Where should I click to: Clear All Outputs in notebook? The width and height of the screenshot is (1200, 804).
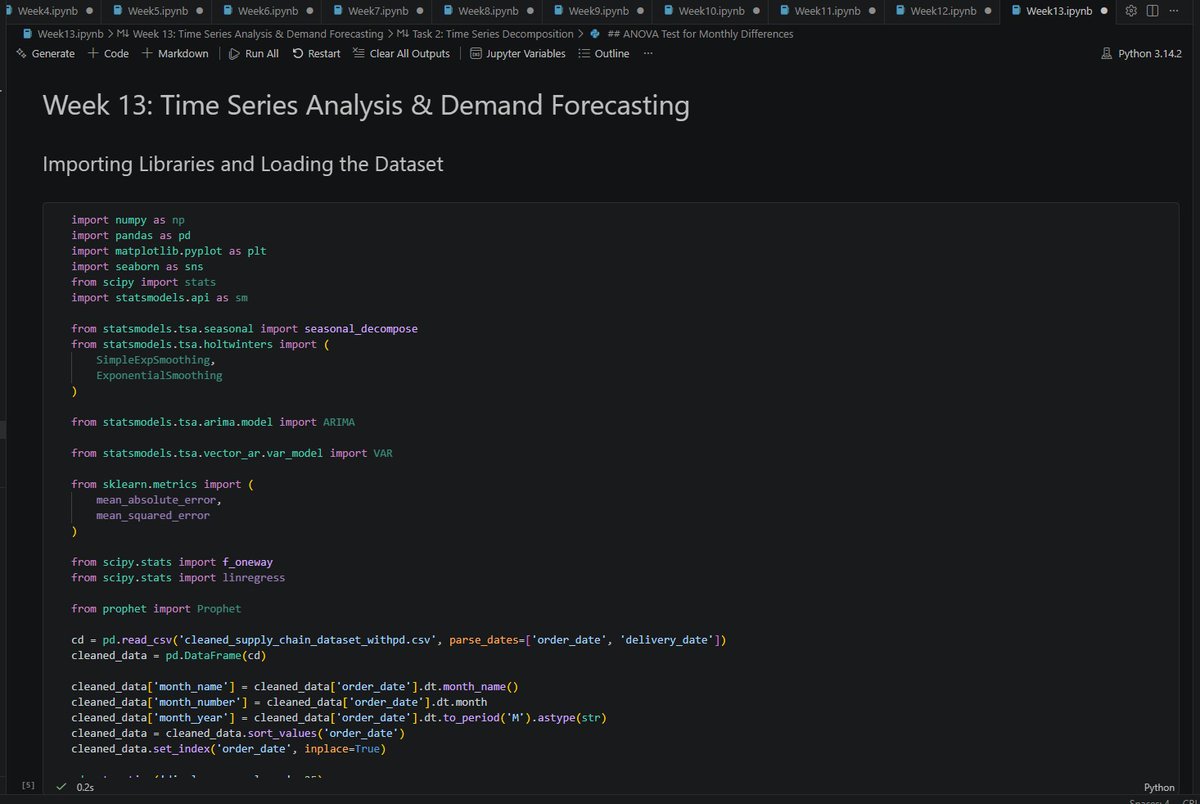(x=401, y=54)
